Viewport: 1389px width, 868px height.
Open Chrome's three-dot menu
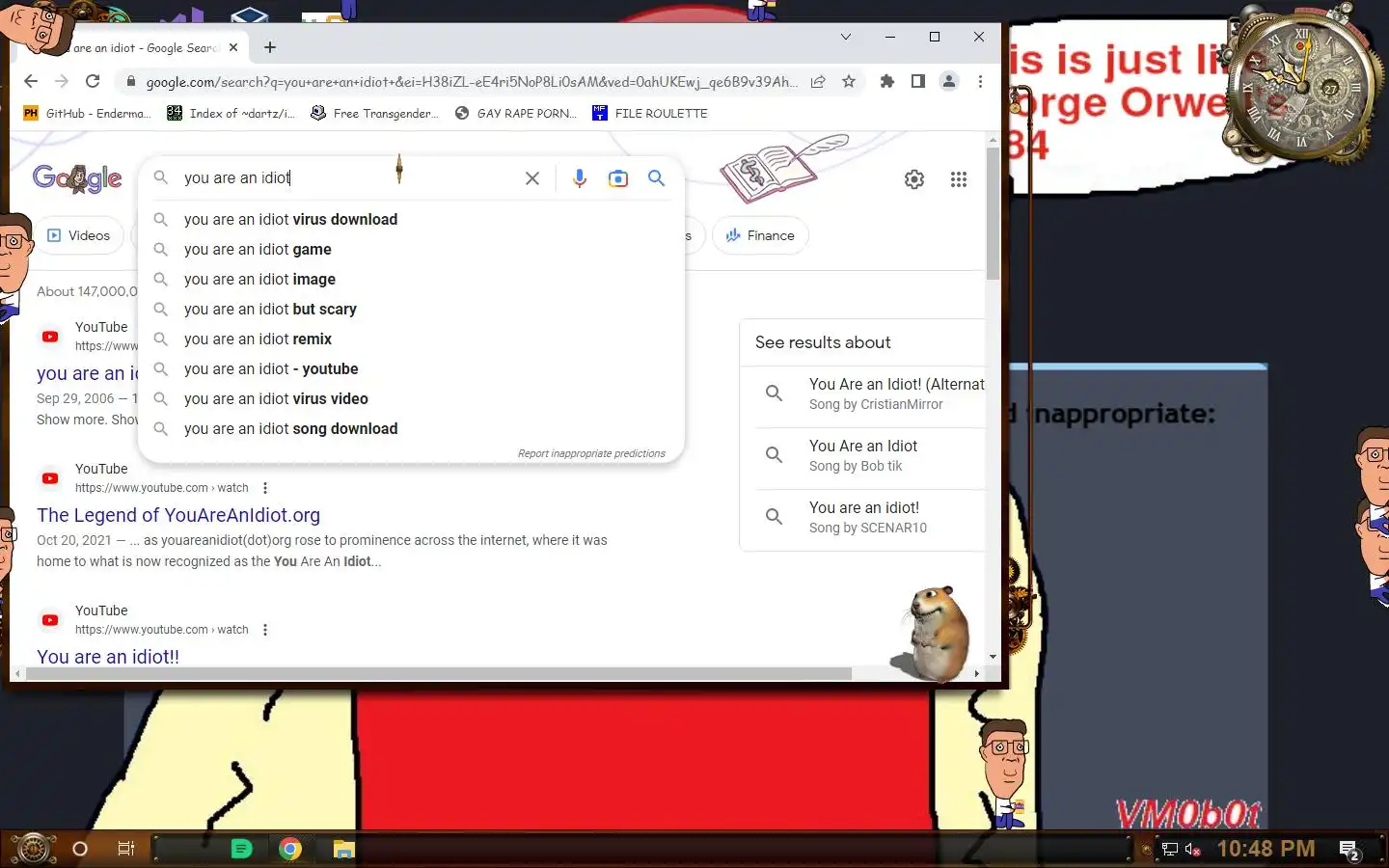[980, 82]
